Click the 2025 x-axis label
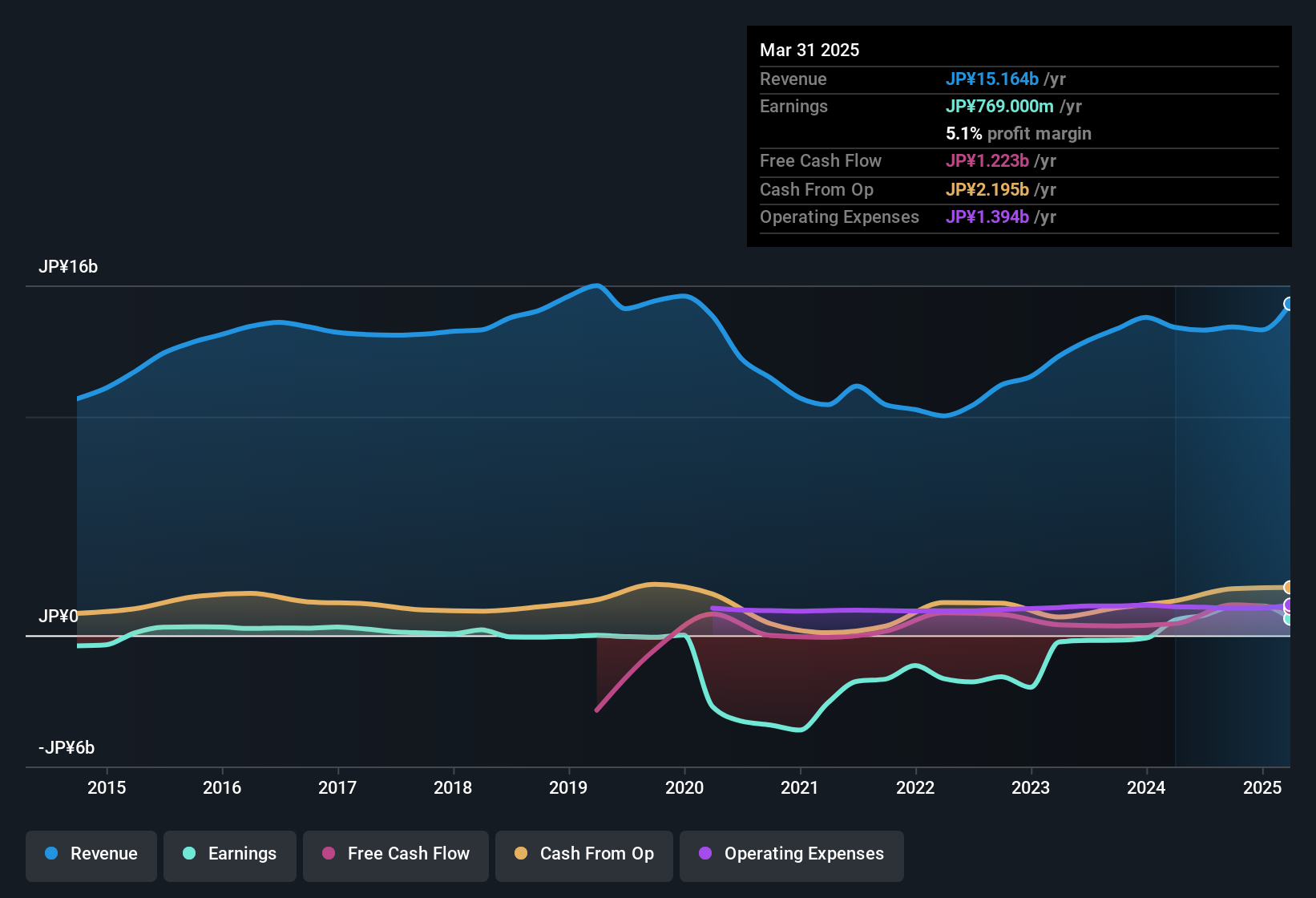The height and width of the screenshot is (898, 1316). (x=1262, y=787)
